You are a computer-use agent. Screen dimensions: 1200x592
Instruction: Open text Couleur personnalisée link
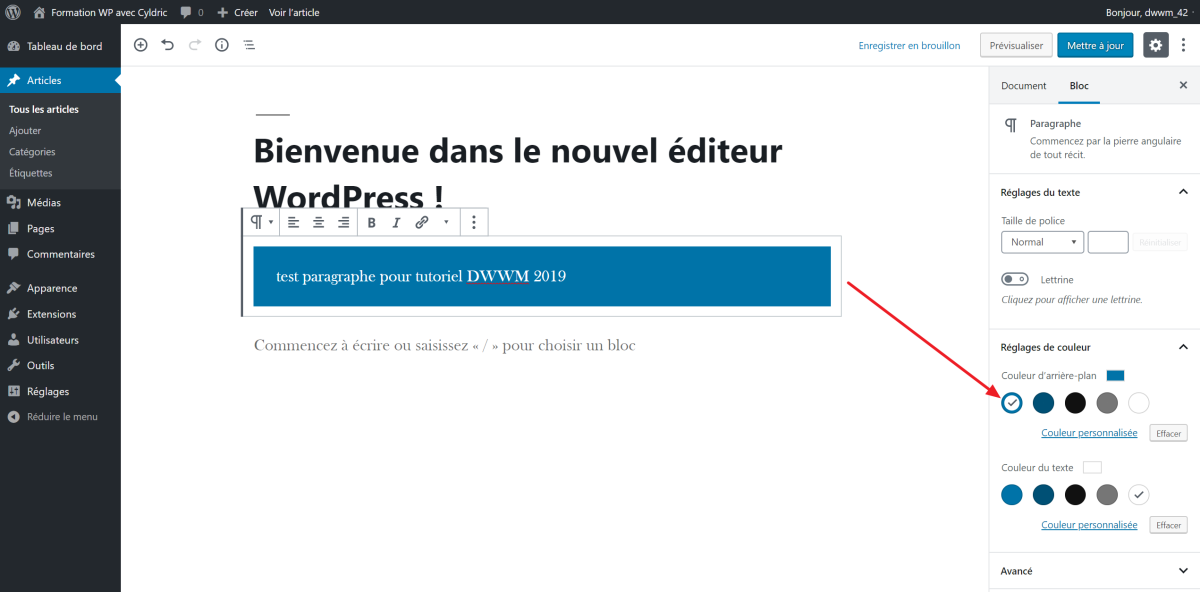tap(1089, 525)
